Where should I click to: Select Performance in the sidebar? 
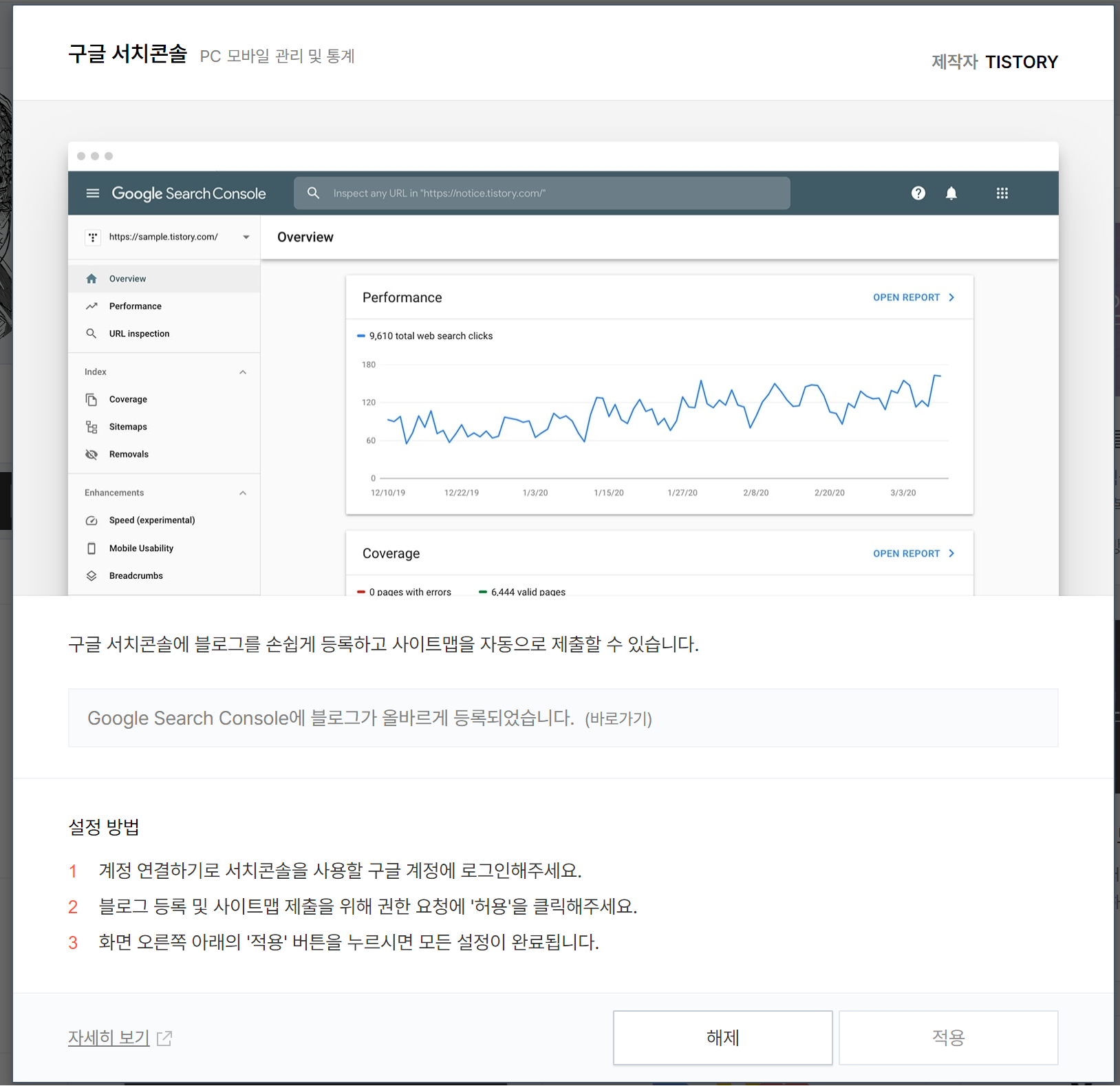(164, 306)
